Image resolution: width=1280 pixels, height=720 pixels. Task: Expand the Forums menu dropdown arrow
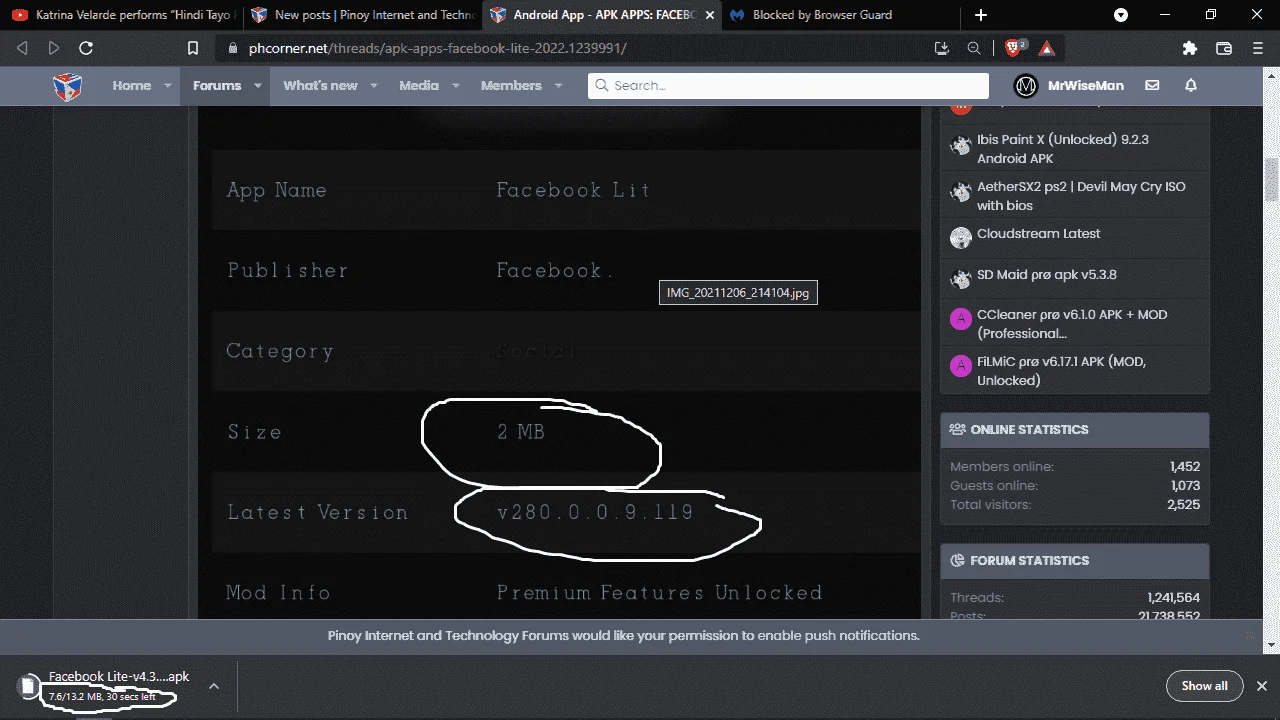click(x=258, y=86)
